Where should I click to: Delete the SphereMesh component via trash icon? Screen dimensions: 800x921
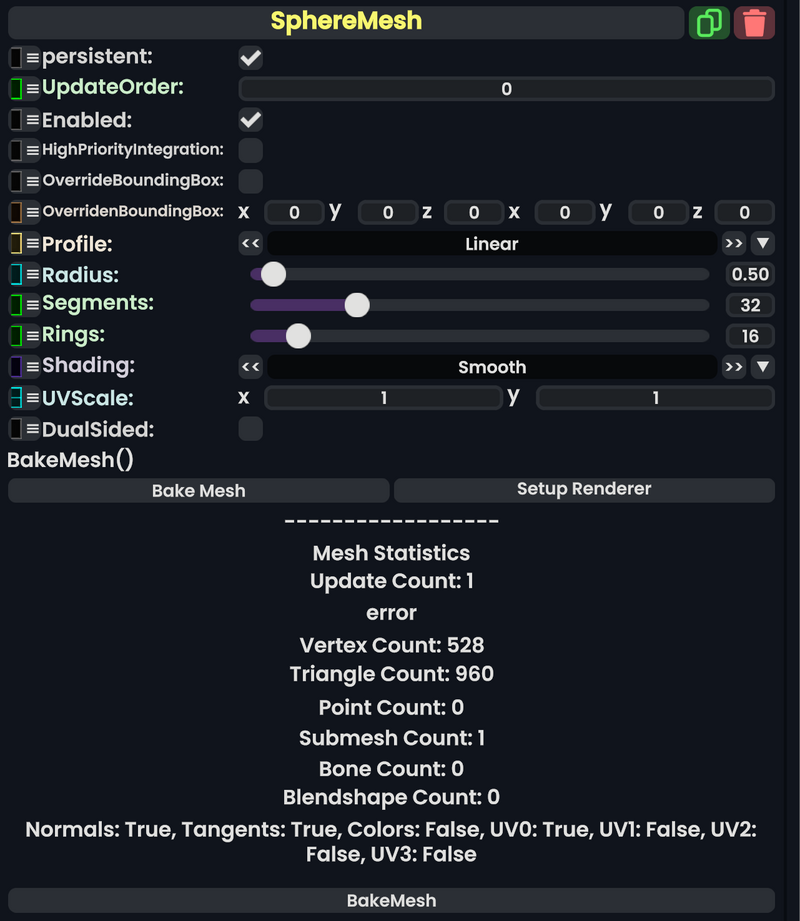(x=757, y=22)
